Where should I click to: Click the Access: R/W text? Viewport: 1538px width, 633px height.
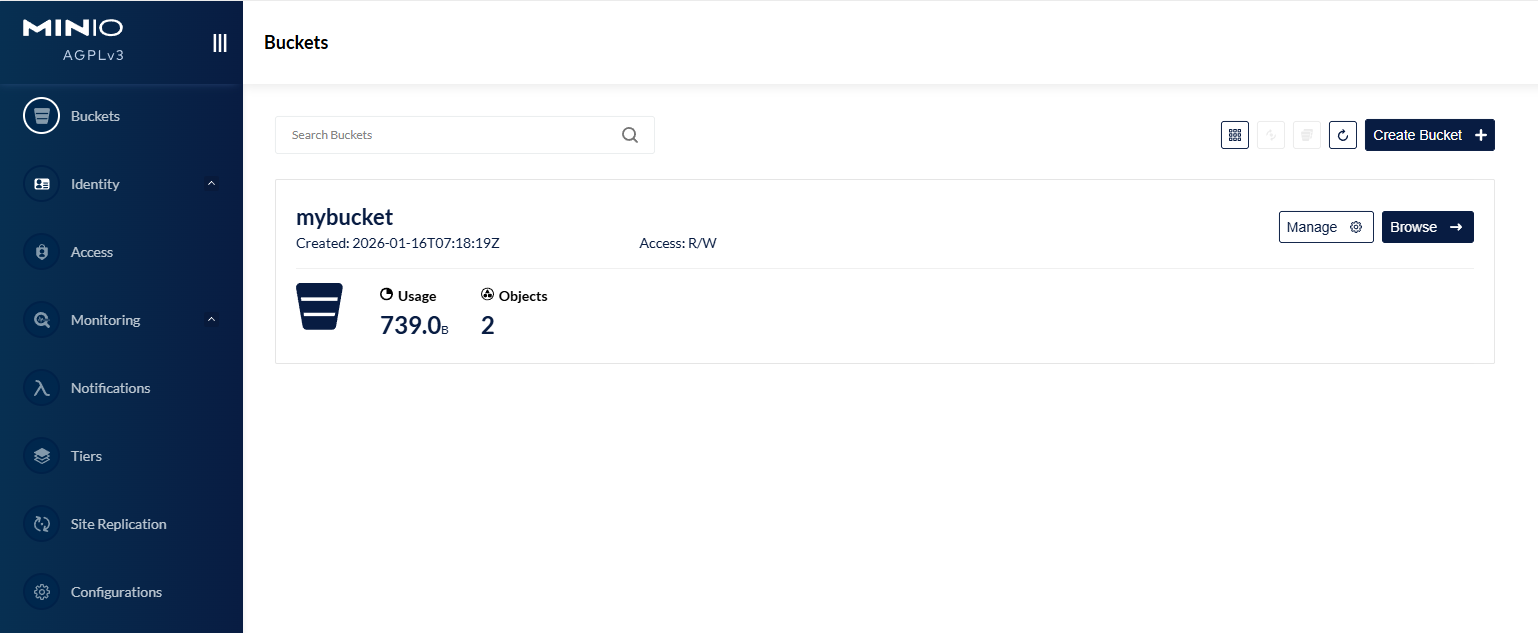678,243
